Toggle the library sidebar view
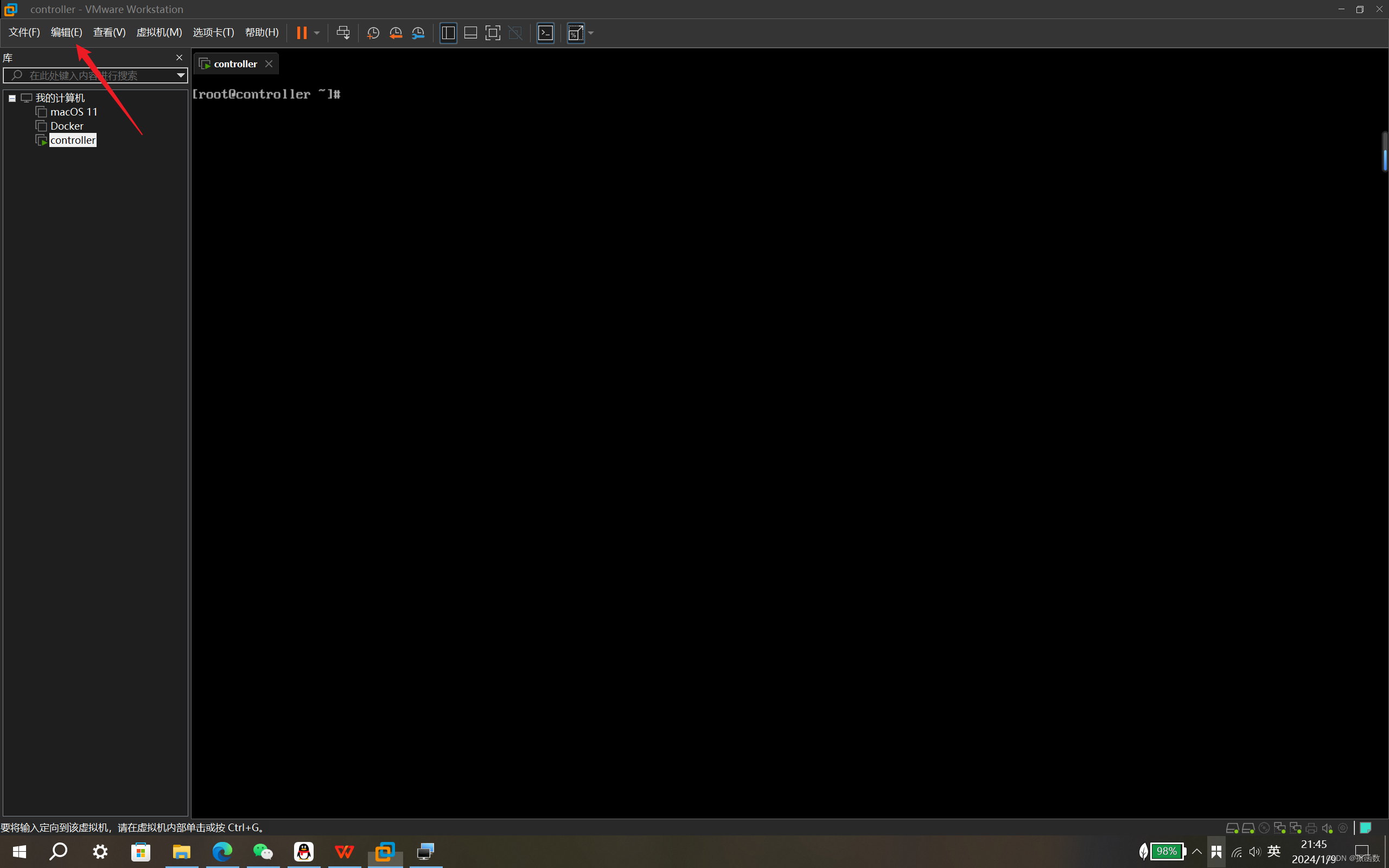The width and height of the screenshot is (1389, 868). pos(448,33)
